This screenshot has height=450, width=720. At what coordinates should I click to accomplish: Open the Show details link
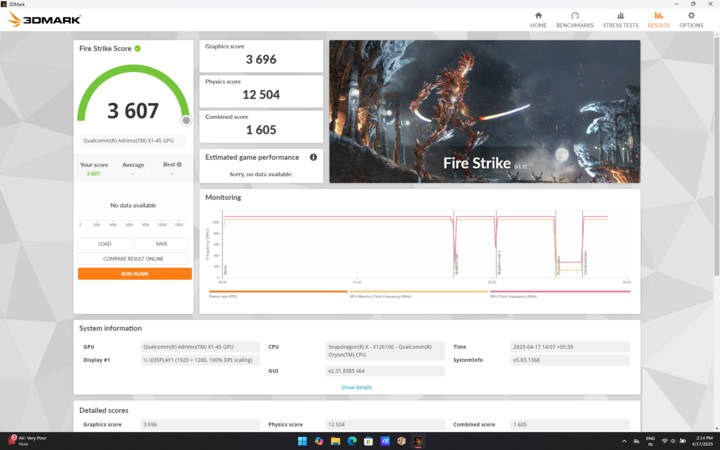pyautogui.click(x=356, y=388)
